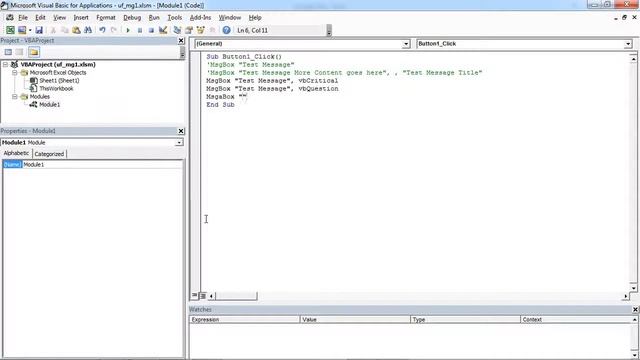The height and width of the screenshot is (360, 640).
Task: Open Find with the binoculars icon
Action: click(x=88, y=30)
